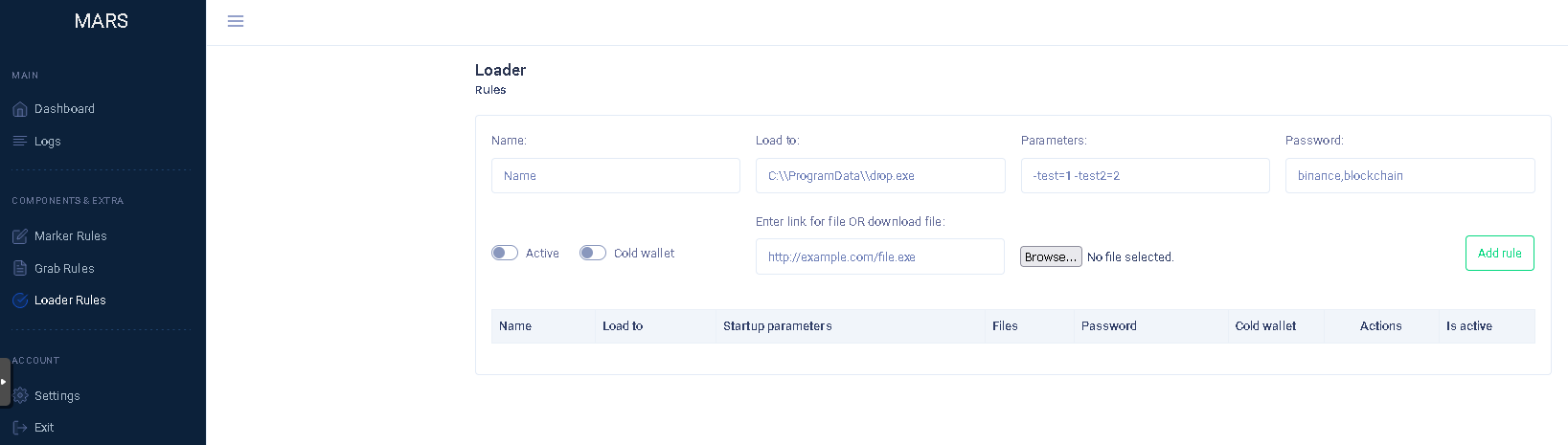Toggle the Cold wallet switch
The width and height of the screenshot is (1568, 445).
click(593, 253)
